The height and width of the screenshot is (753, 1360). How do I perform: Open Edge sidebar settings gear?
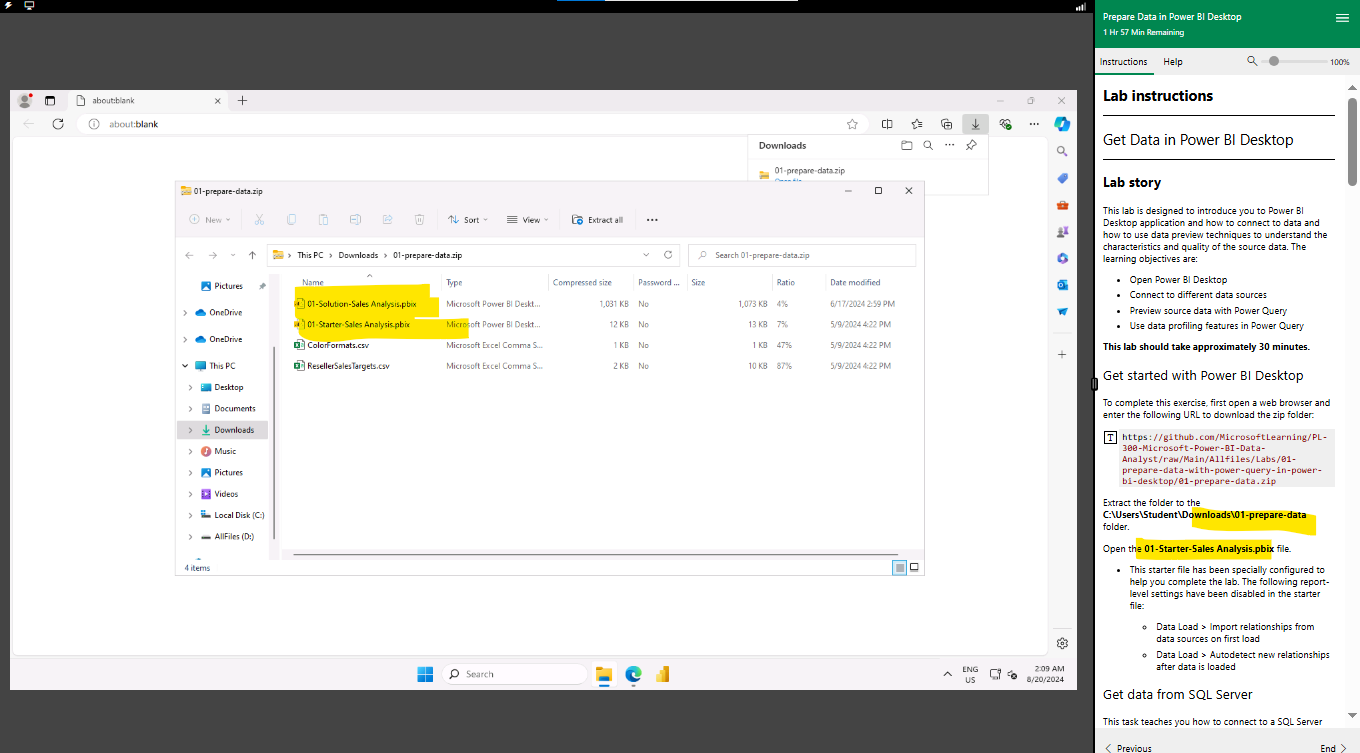[x=1062, y=643]
